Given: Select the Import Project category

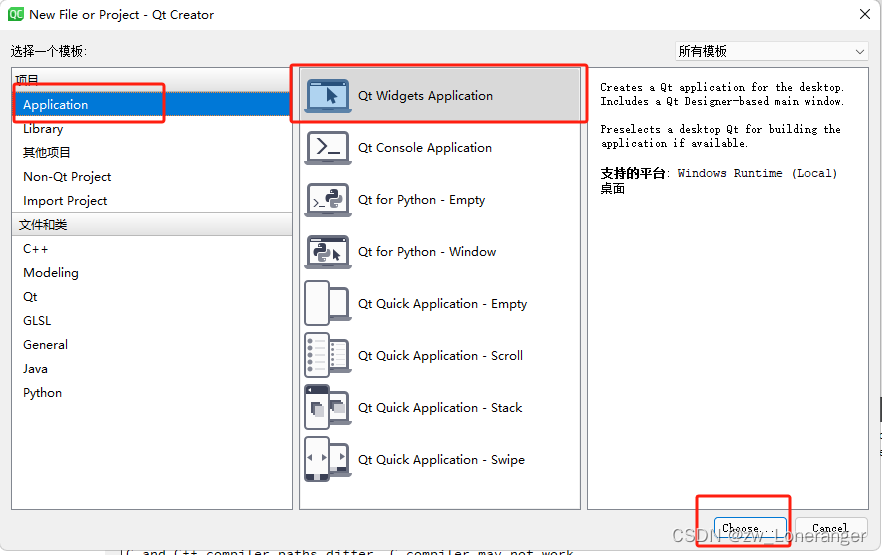Looking at the screenshot, I should (x=152, y=201).
